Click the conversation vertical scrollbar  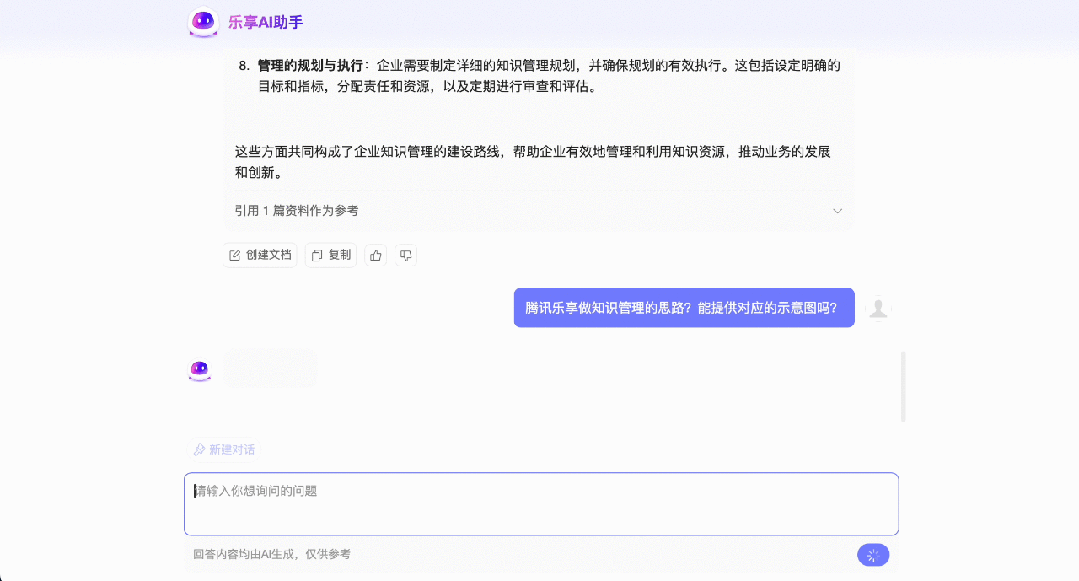(903, 386)
